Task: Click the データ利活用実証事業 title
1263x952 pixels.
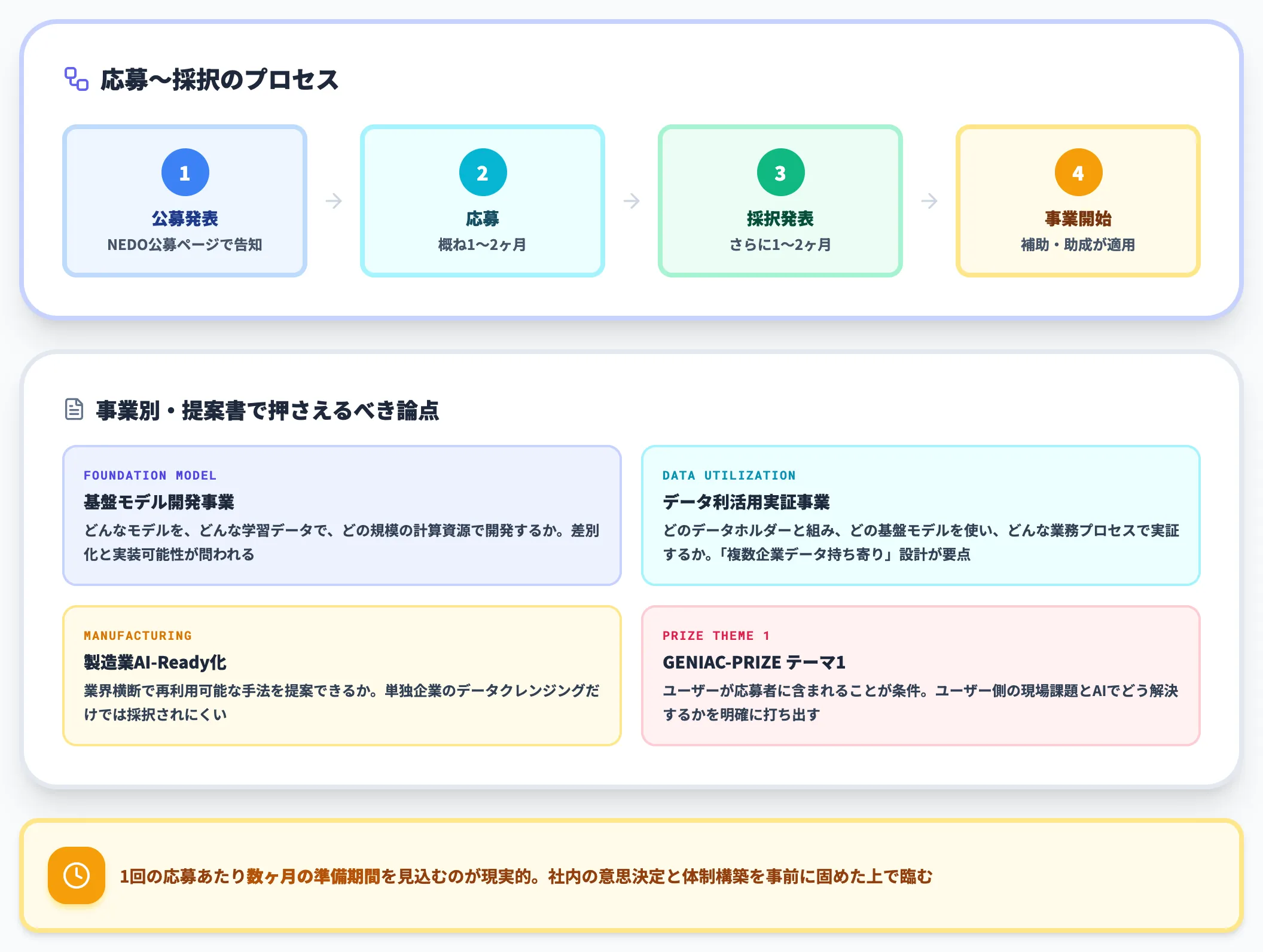Action: 746,502
